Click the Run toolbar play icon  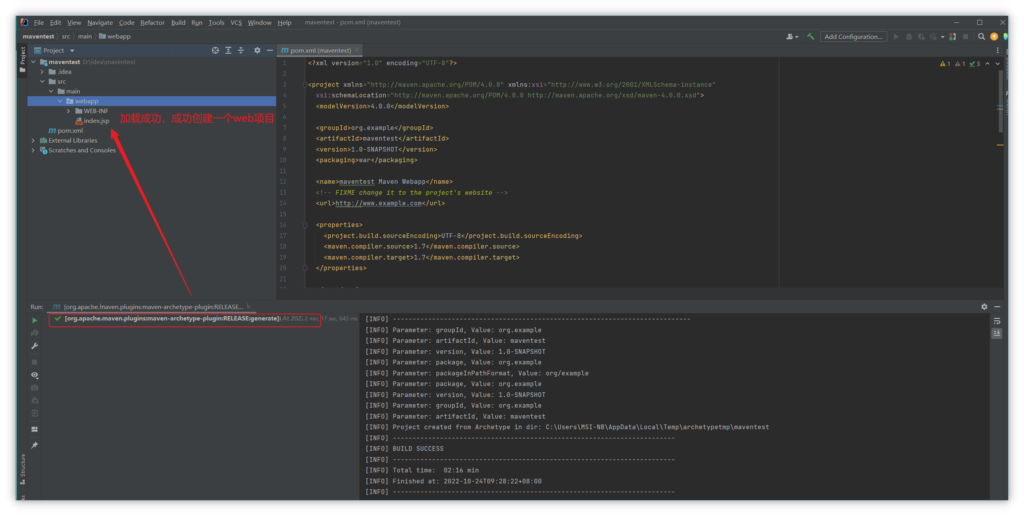point(896,37)
